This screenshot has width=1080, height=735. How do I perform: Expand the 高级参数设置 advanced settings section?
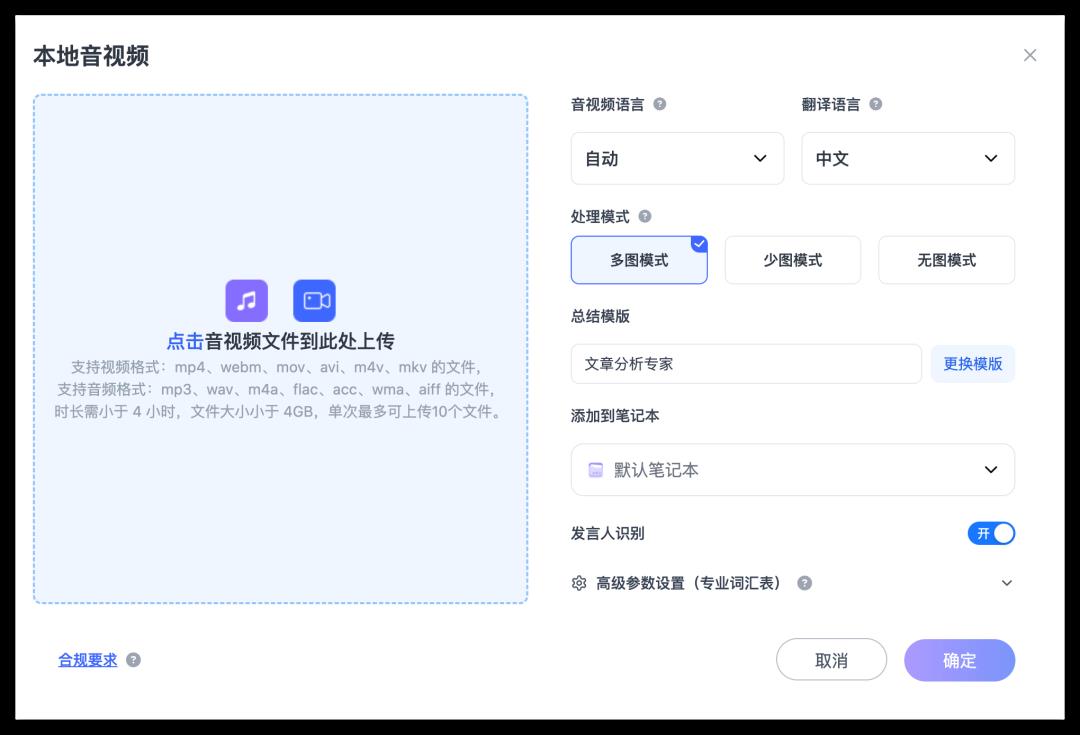click(1007, 582)
